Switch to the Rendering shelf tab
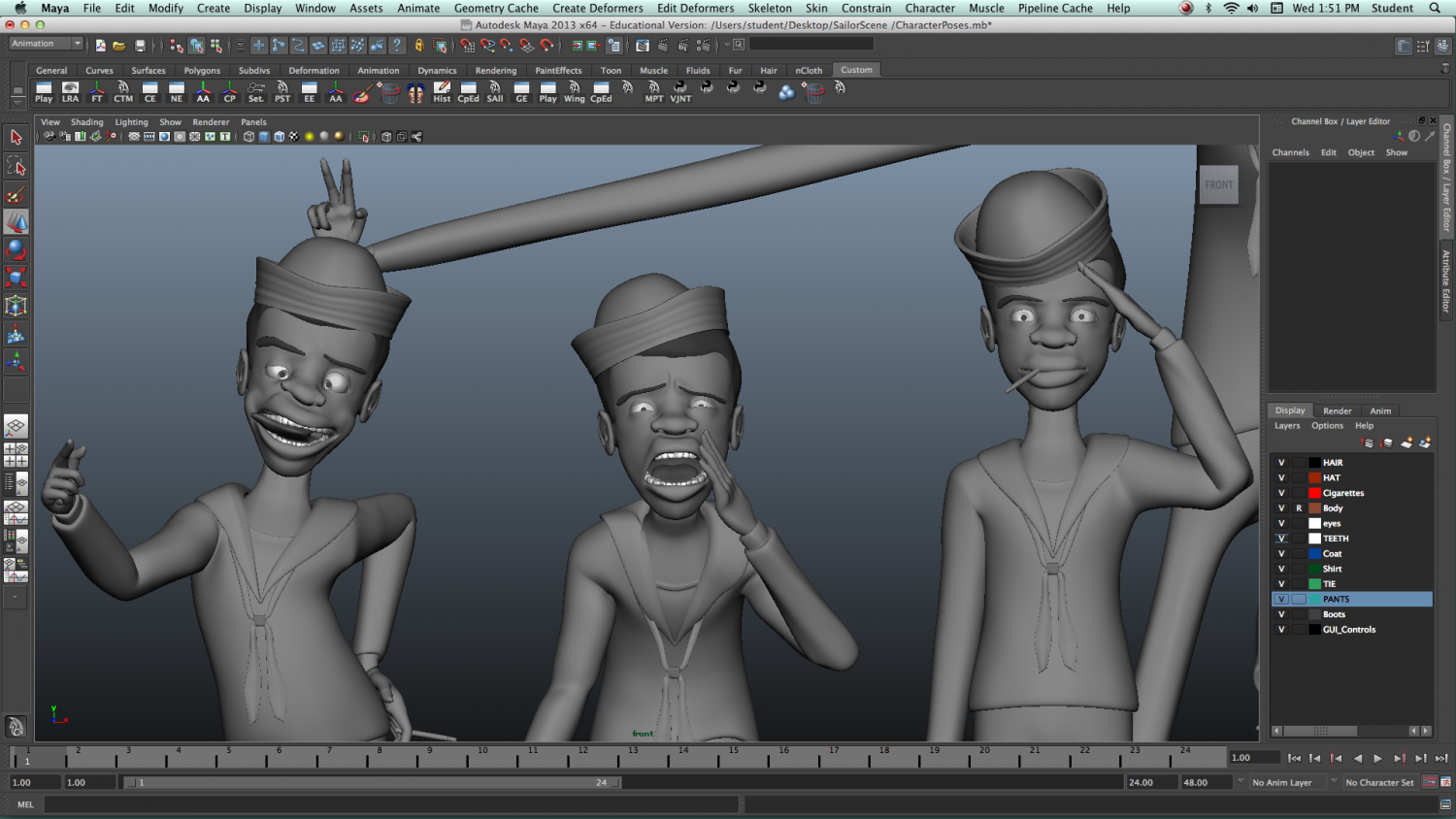The image size is (1456, 819). point(496,70)
